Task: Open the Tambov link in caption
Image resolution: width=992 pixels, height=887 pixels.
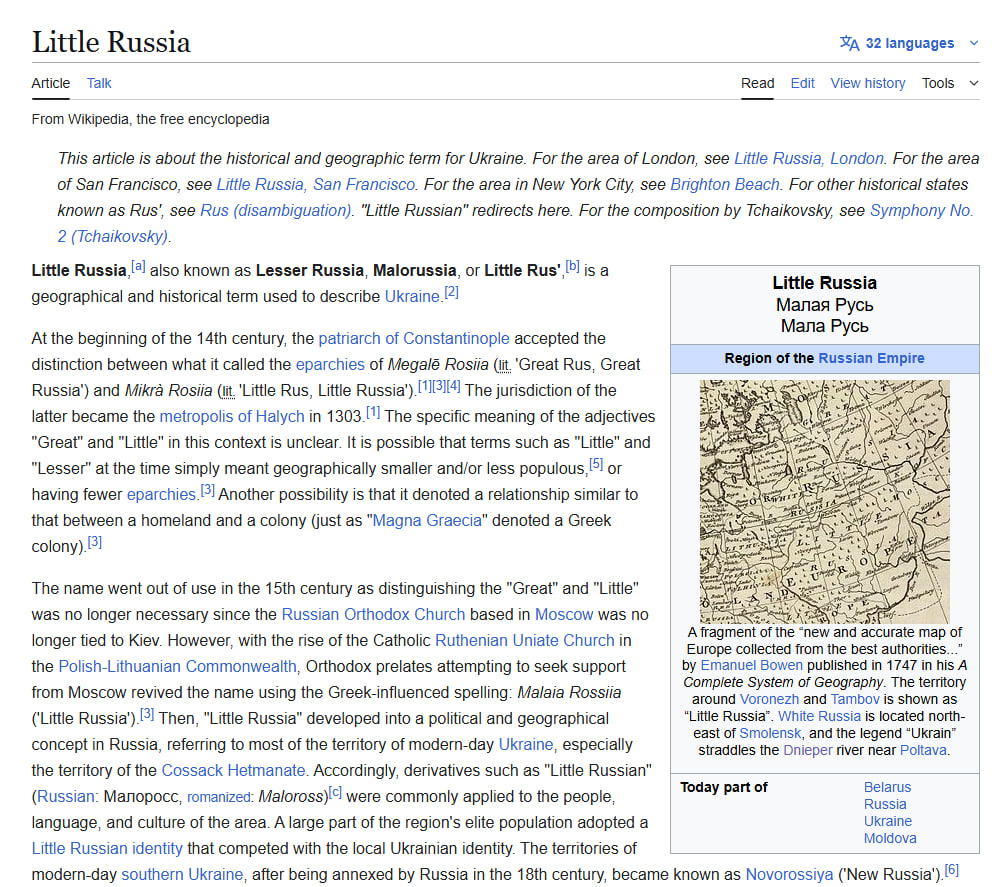Action: 855,699
